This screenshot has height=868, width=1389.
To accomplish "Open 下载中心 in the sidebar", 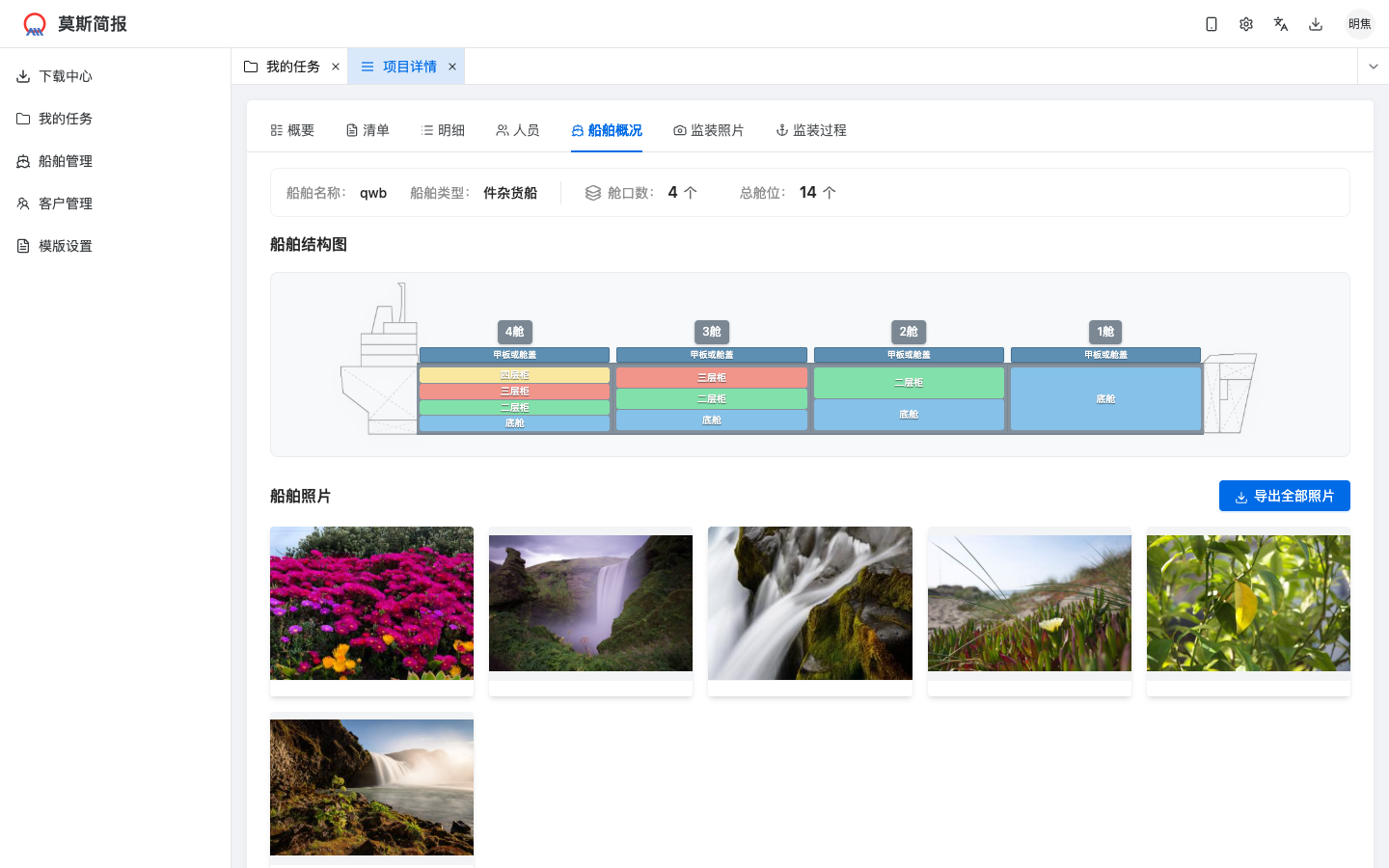I will pos(66,76).
